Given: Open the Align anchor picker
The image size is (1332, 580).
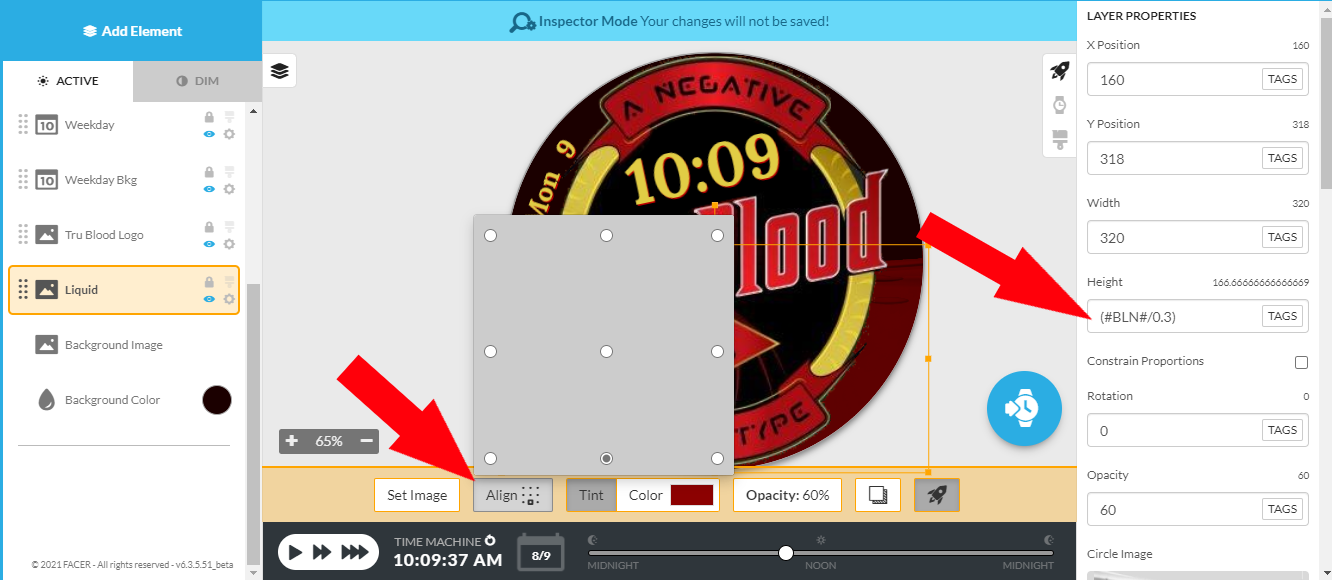Looking at the screenshot, I should pyautogui.click(x=513, y=495).
